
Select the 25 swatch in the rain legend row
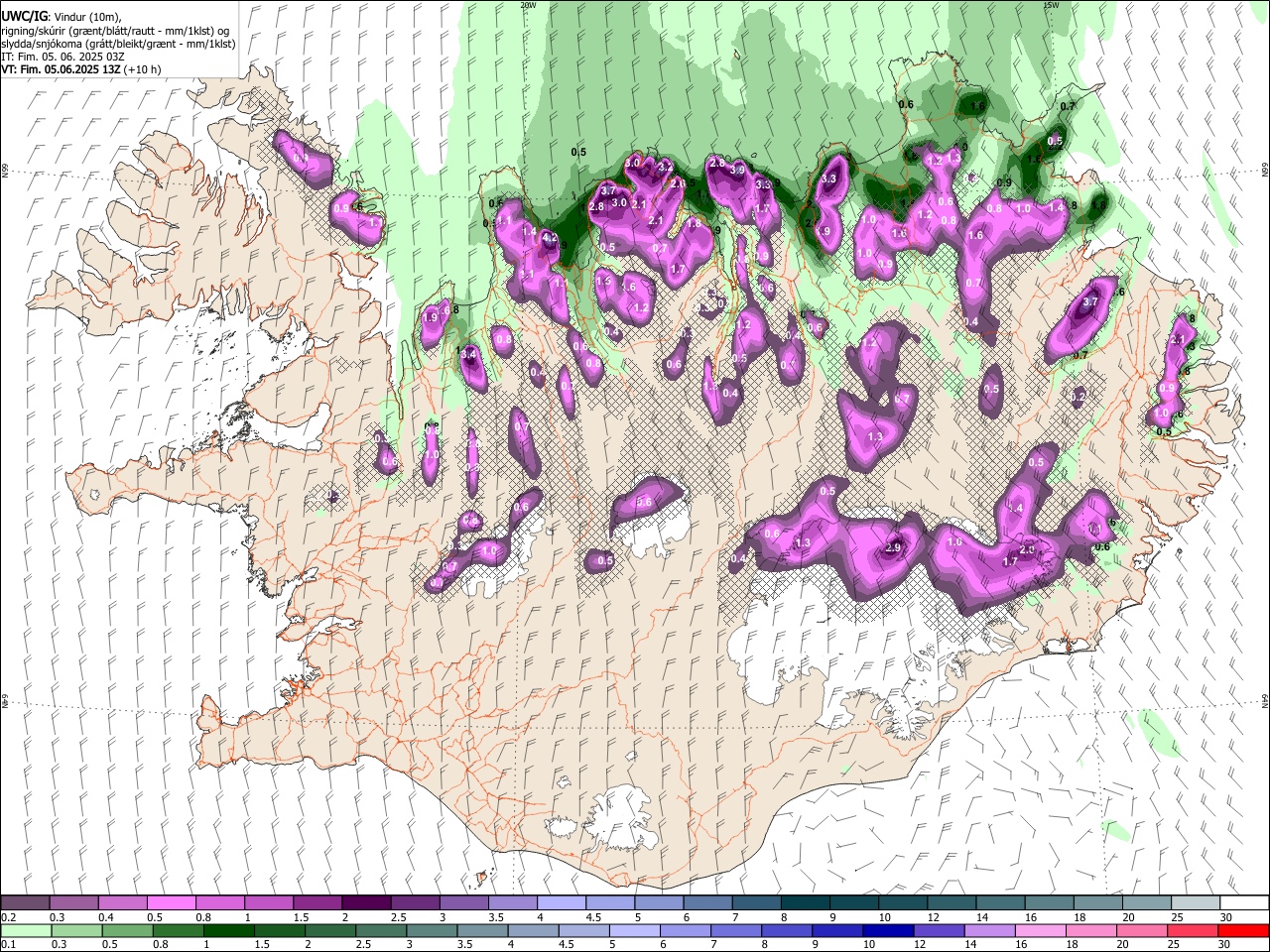[x=1194, y=931]
